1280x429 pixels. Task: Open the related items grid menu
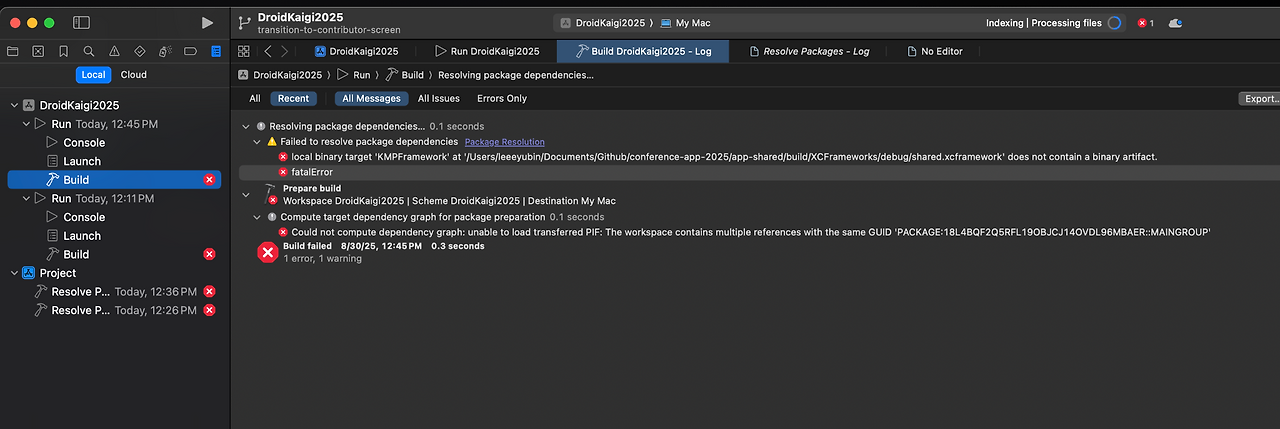pos(244,51)
